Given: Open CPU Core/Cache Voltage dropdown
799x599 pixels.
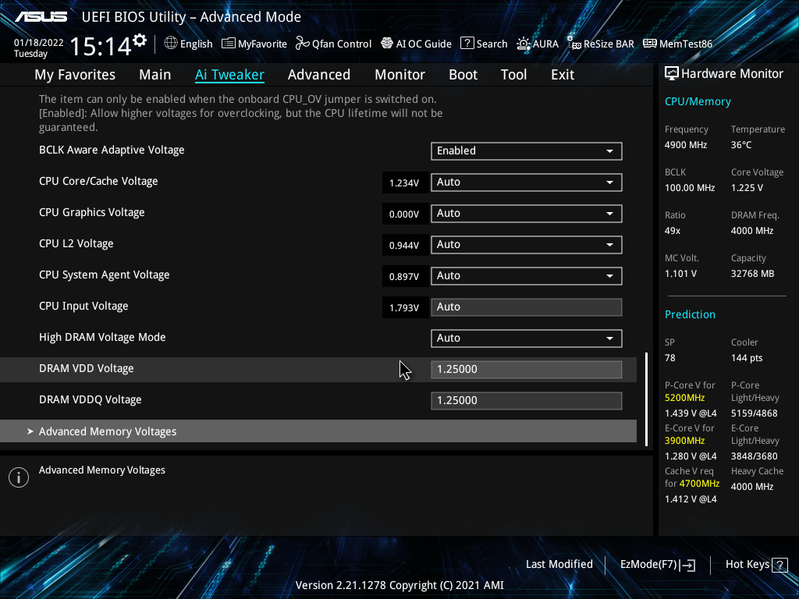Looking at the screenshot, I should pos(526,182).
